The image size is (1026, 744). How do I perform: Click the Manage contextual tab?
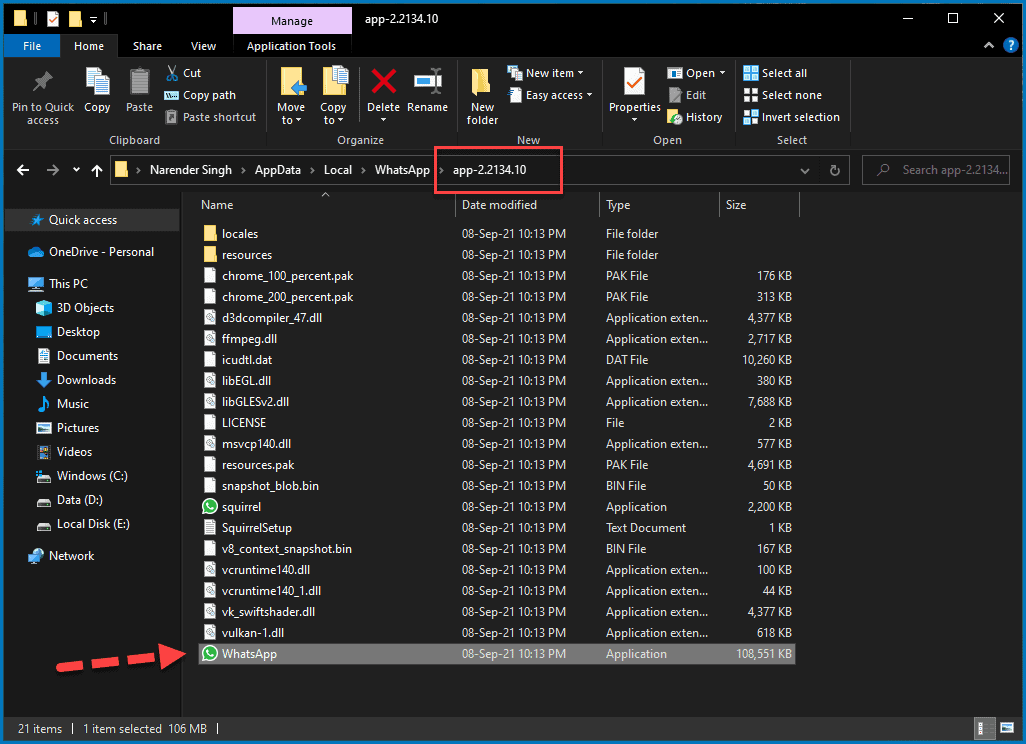pyautogui.click(x=292, y=21)
